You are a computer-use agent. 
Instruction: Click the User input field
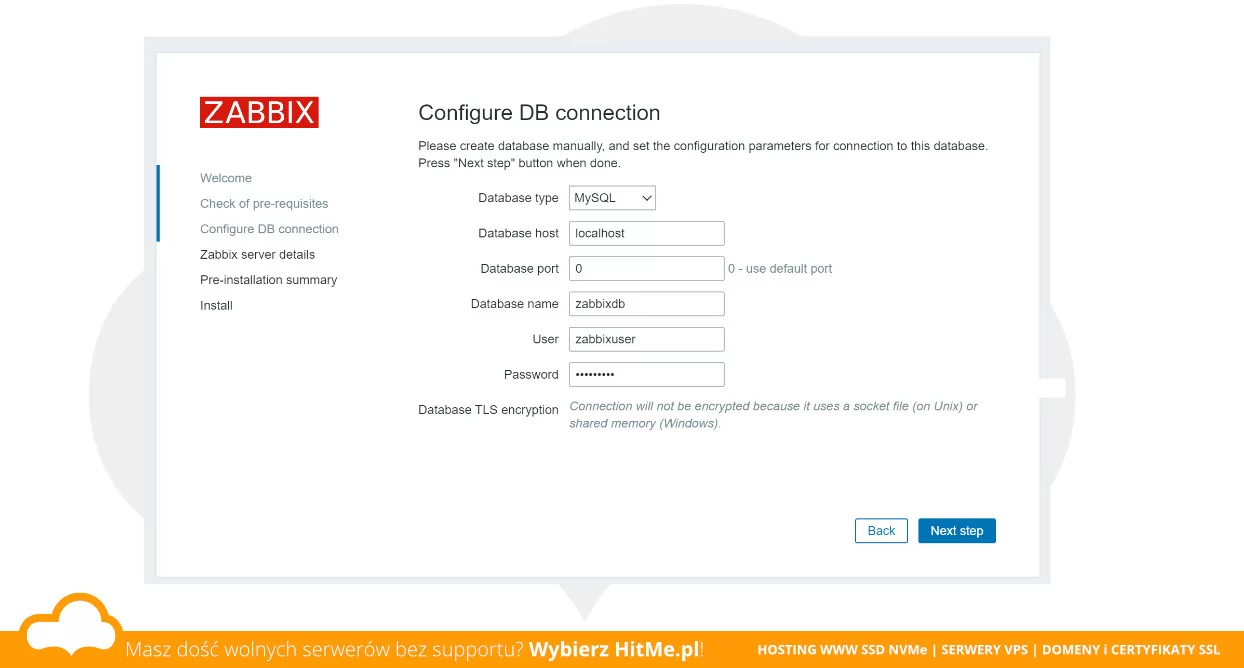646,339
